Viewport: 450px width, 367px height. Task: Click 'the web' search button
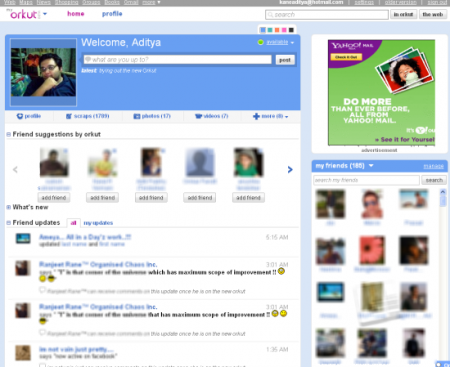[x=433, y=15]
